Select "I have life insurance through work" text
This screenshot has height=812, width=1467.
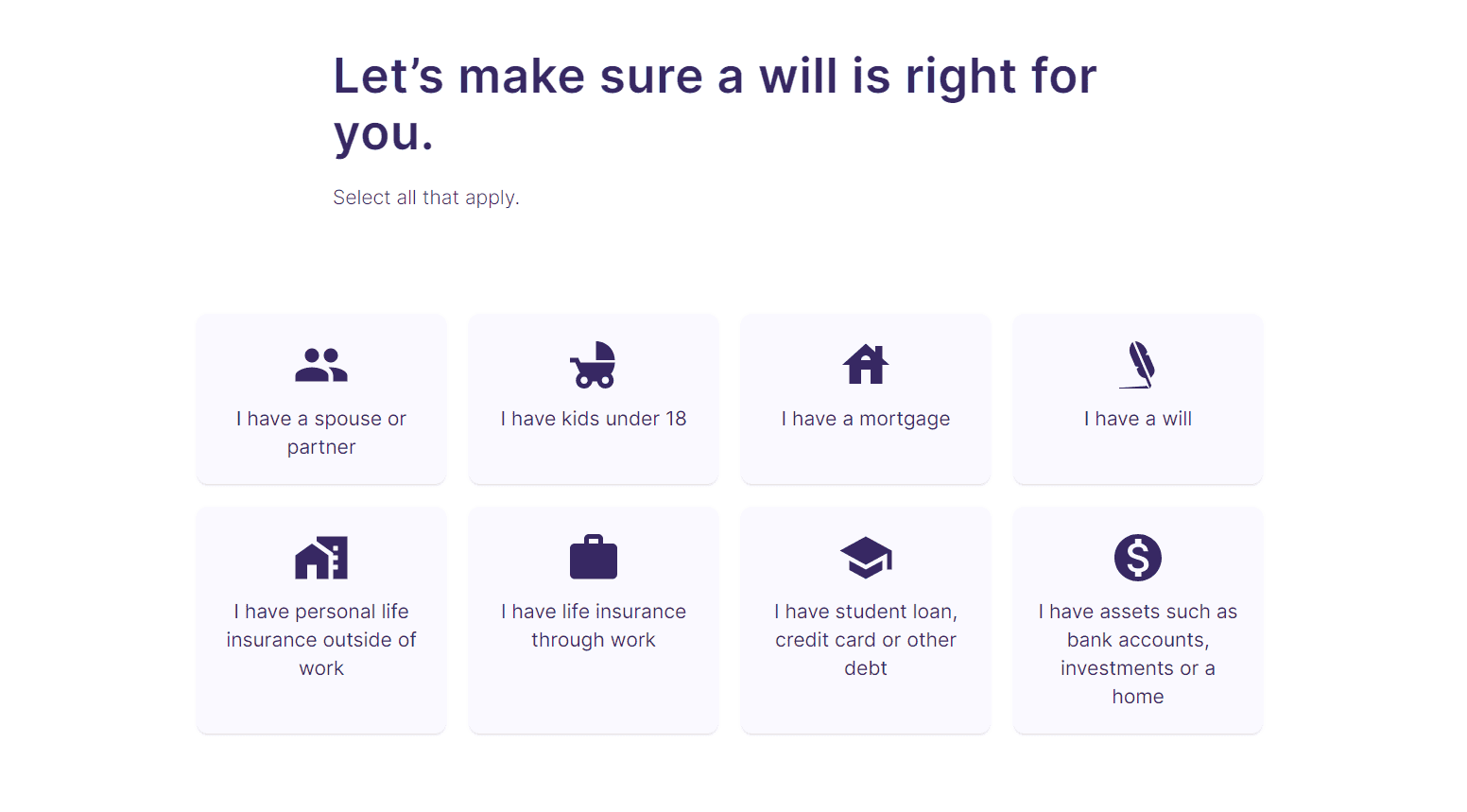tap(594, 626)
